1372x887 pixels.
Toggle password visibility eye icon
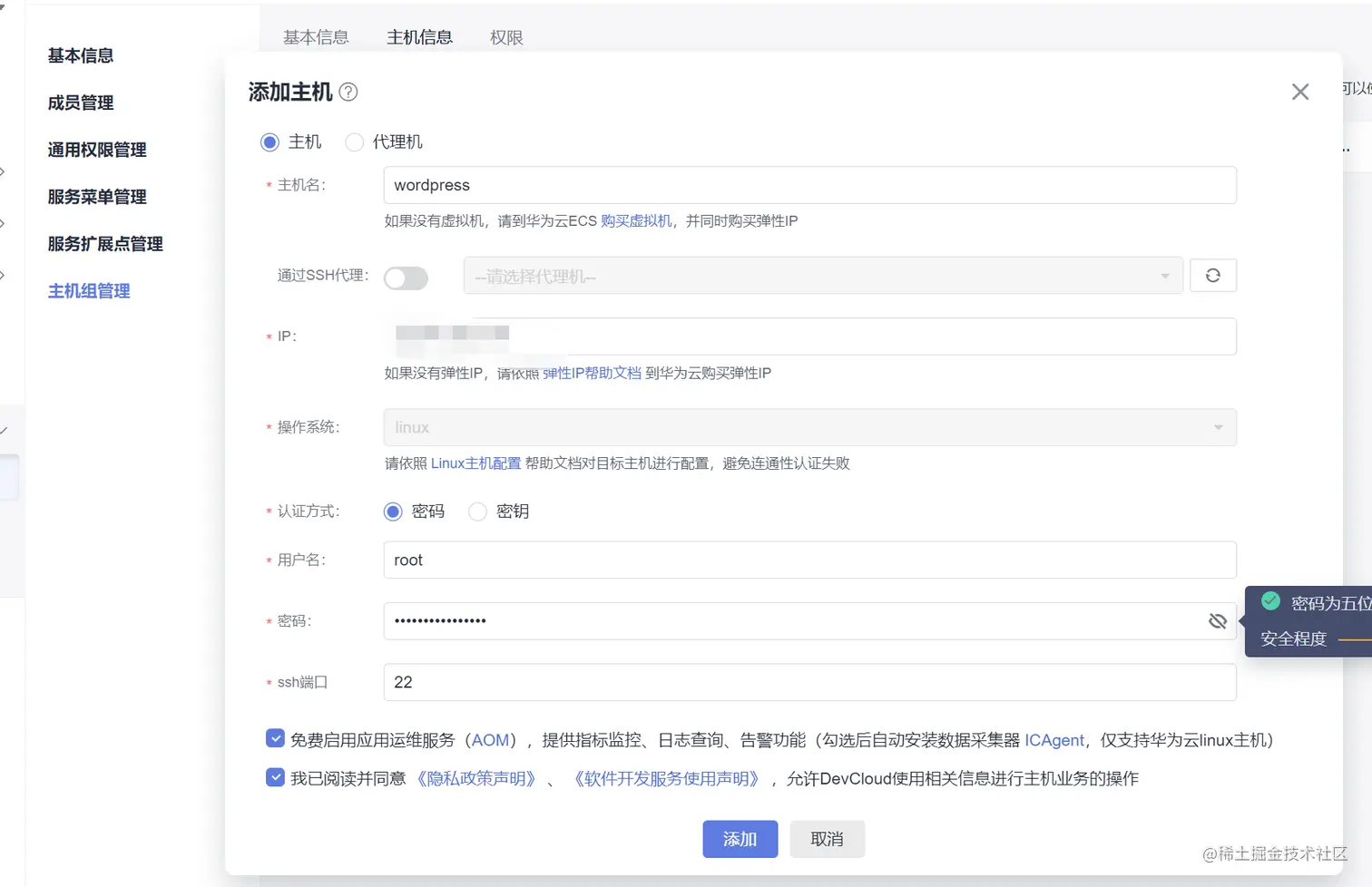(x=1218, y=621)
